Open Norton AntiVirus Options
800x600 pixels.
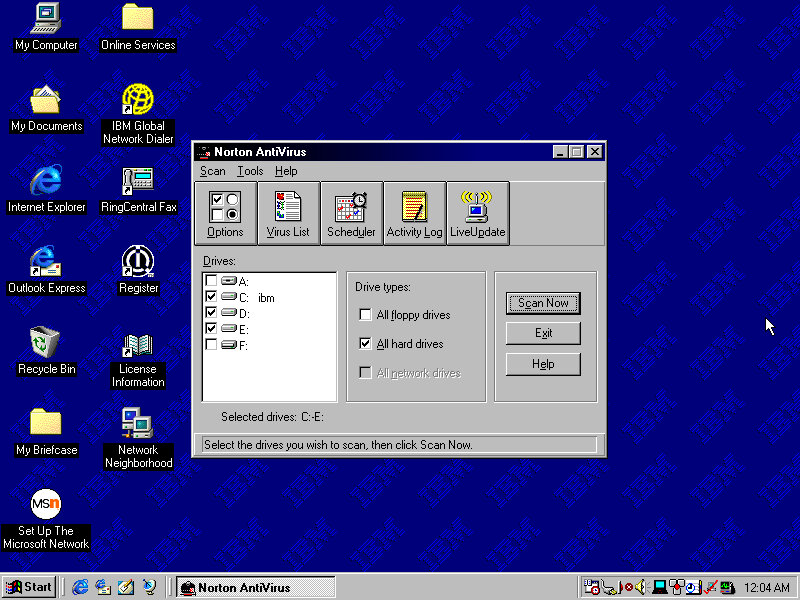pos(225,213)
